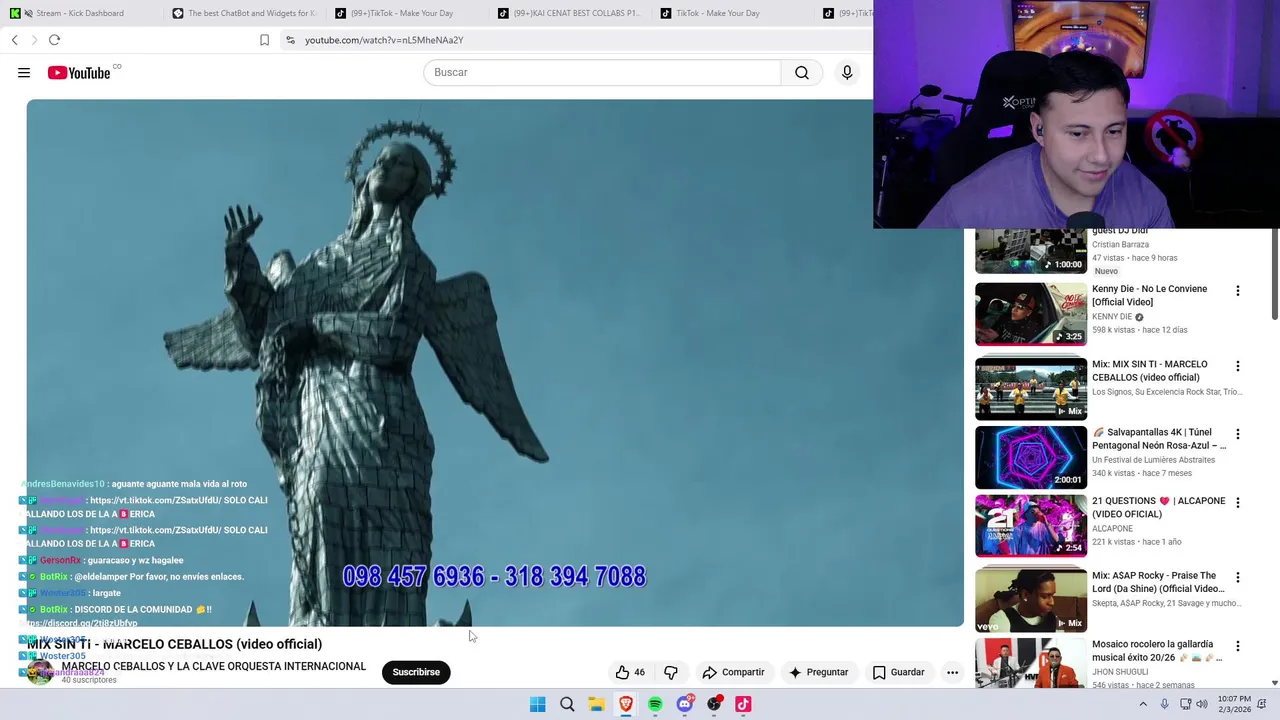Switch to best ChatBot and Widgets tab

[245, 13]
